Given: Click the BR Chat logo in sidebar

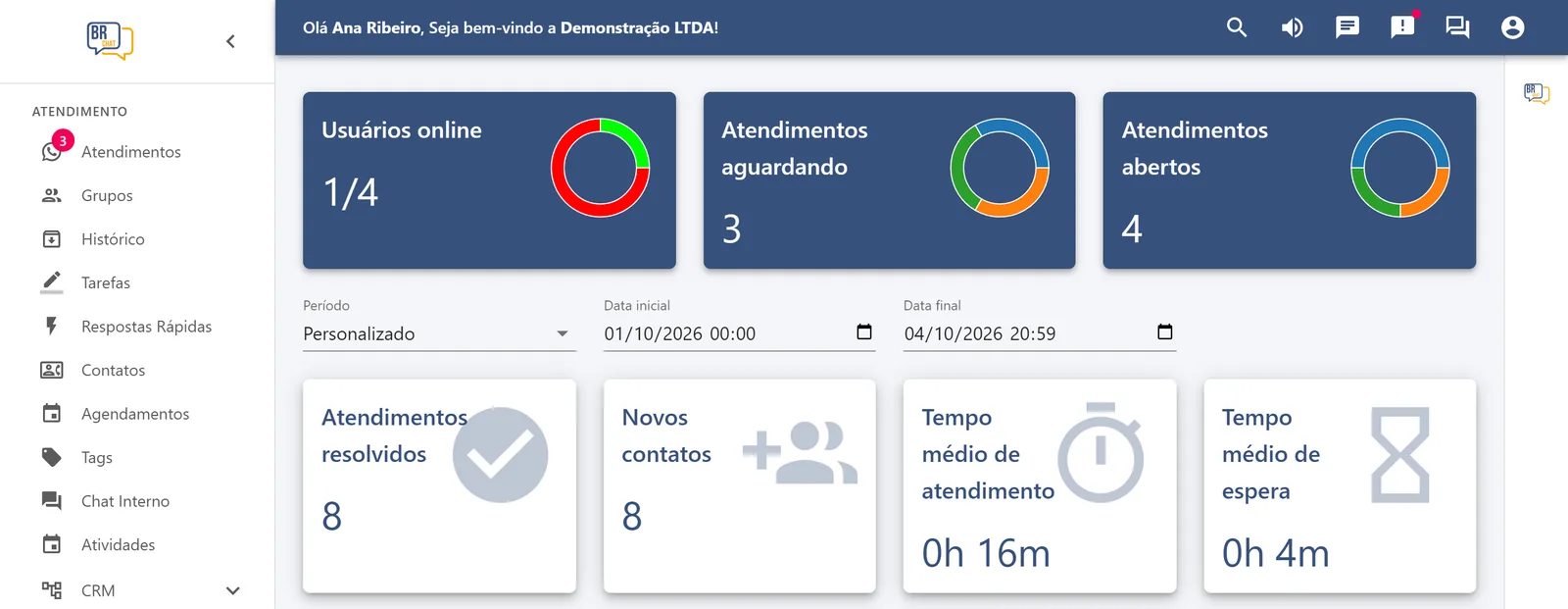Looking at the screenshot, I should point(110,41).
